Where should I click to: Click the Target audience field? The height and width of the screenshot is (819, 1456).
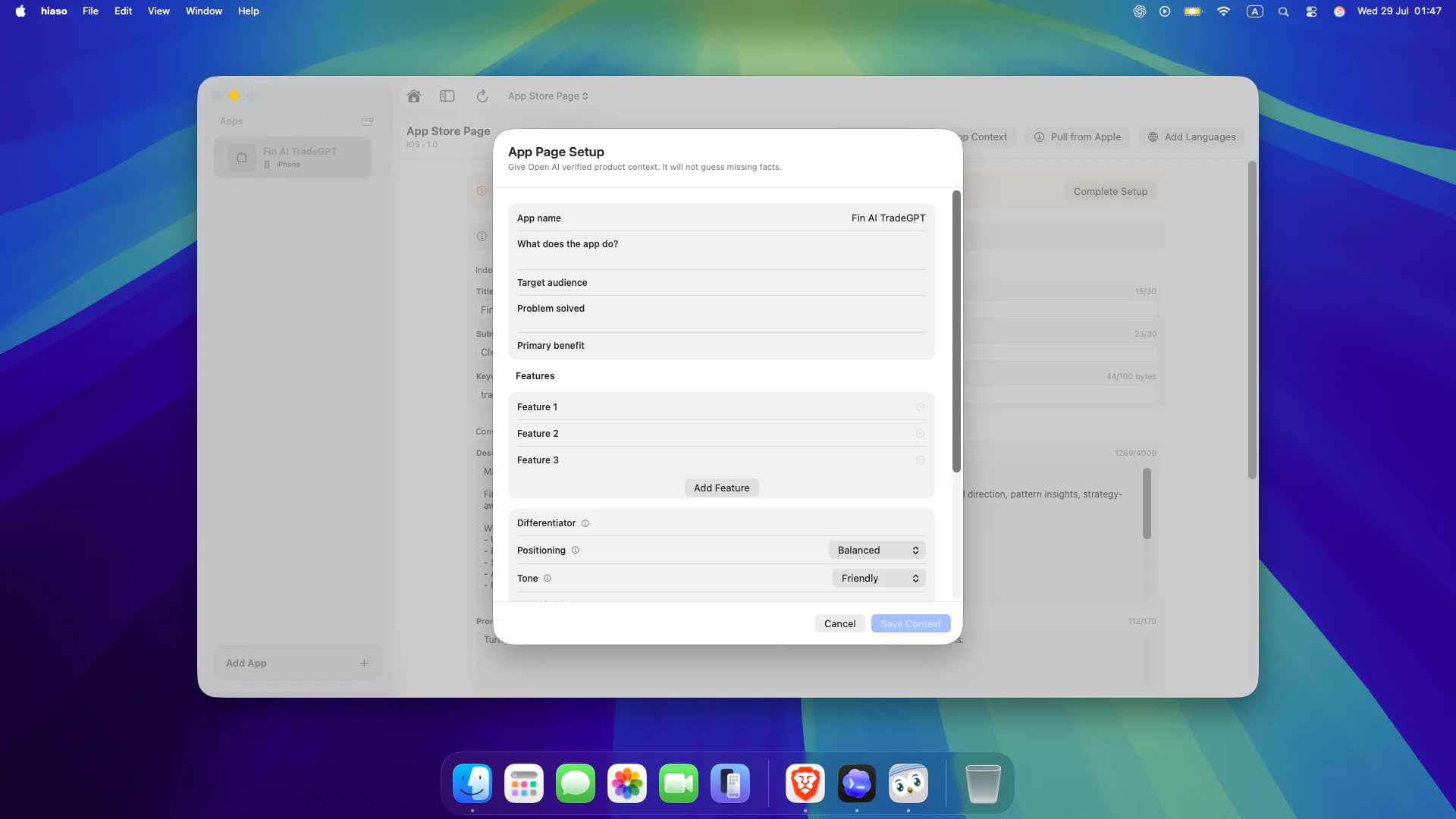721,283
